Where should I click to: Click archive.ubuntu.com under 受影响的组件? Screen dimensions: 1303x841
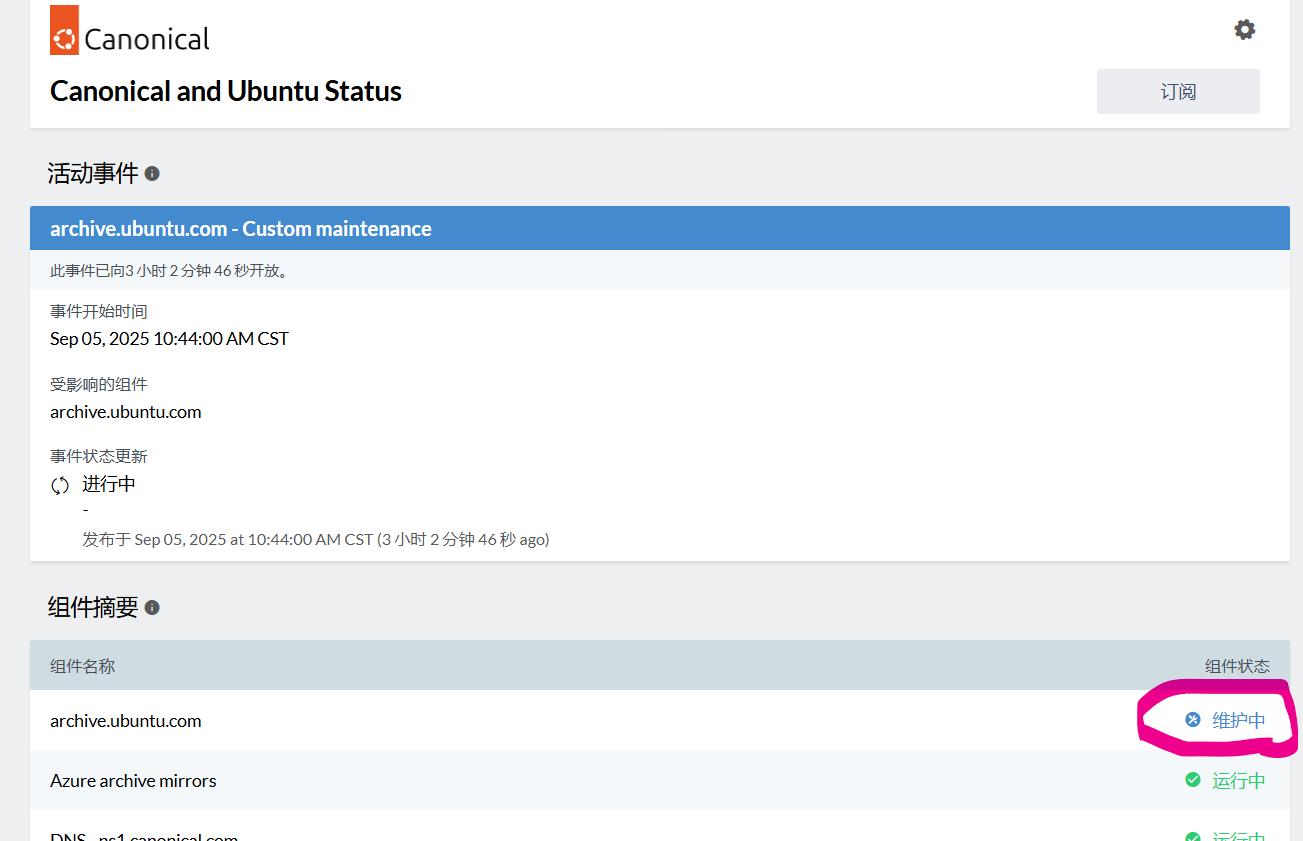click(x=126, y=412)
